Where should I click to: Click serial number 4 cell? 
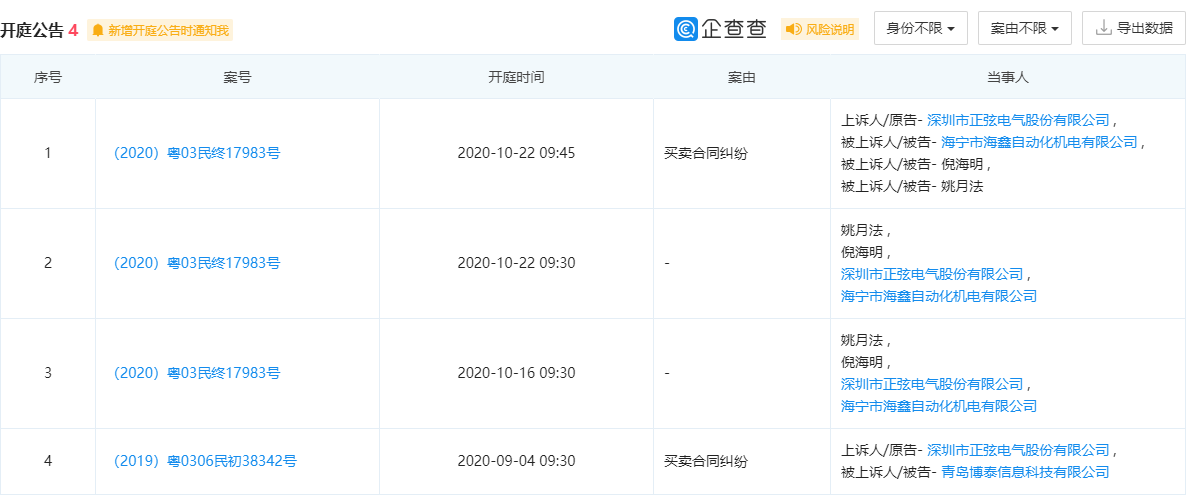point(48,460)
